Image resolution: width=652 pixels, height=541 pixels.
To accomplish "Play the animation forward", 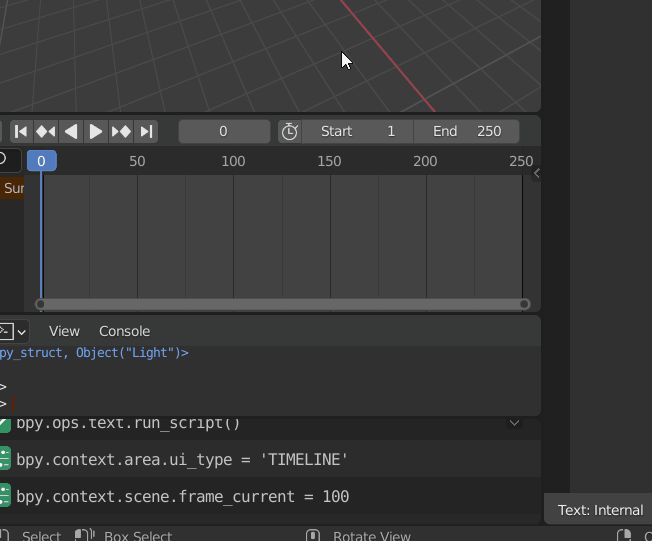I will click(x=96, y=131).
